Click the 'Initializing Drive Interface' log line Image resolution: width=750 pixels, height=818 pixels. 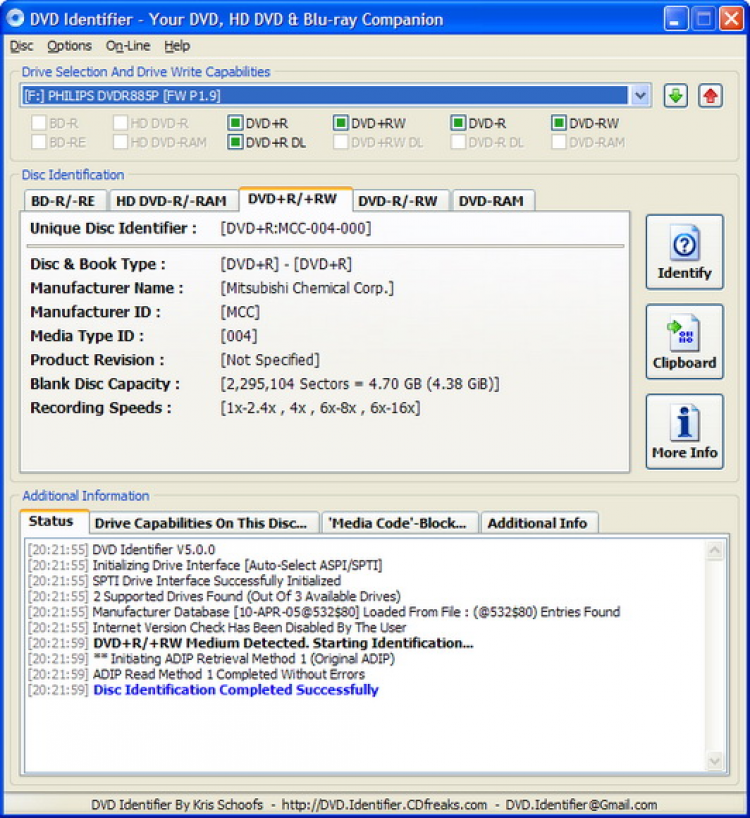(237, 565)
